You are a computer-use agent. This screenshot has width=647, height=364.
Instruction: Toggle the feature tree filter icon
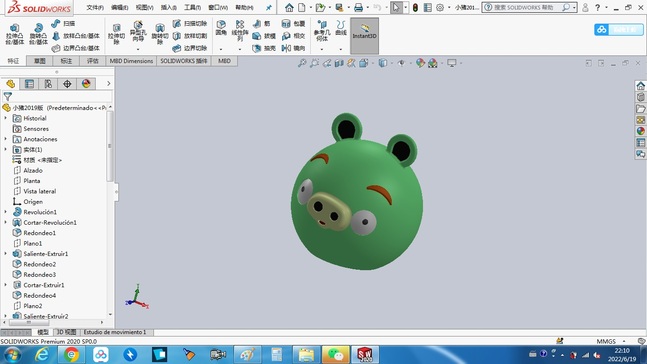[x=7, y=97]
